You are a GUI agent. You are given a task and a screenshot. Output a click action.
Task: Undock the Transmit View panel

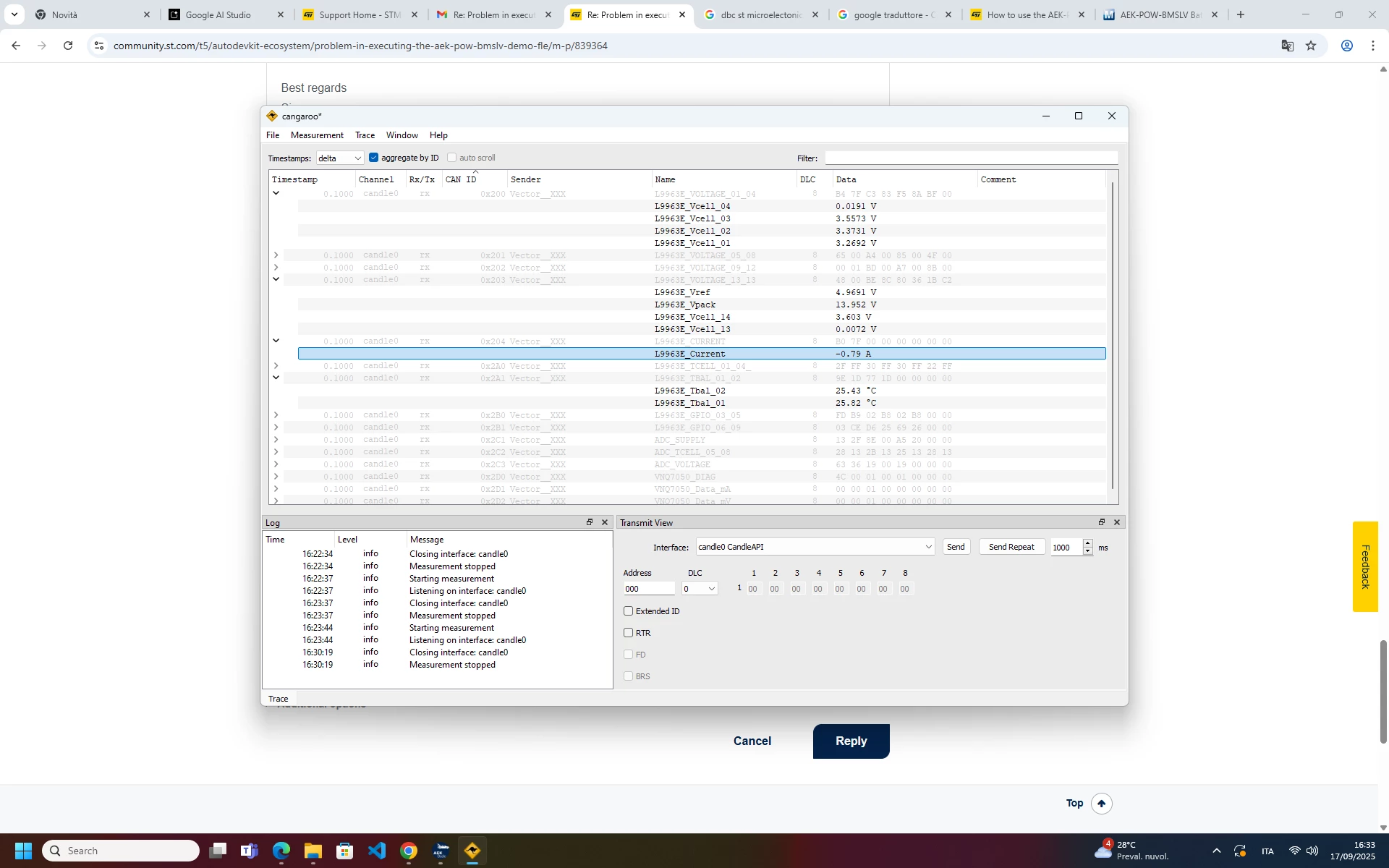pos(1102,522)
